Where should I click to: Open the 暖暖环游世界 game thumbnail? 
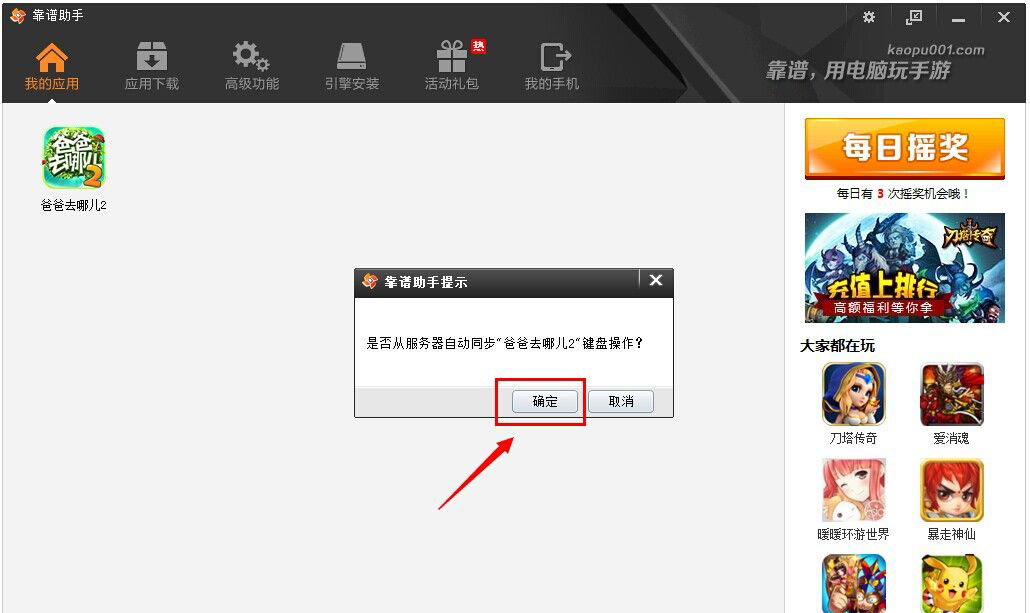coord(853,490)
